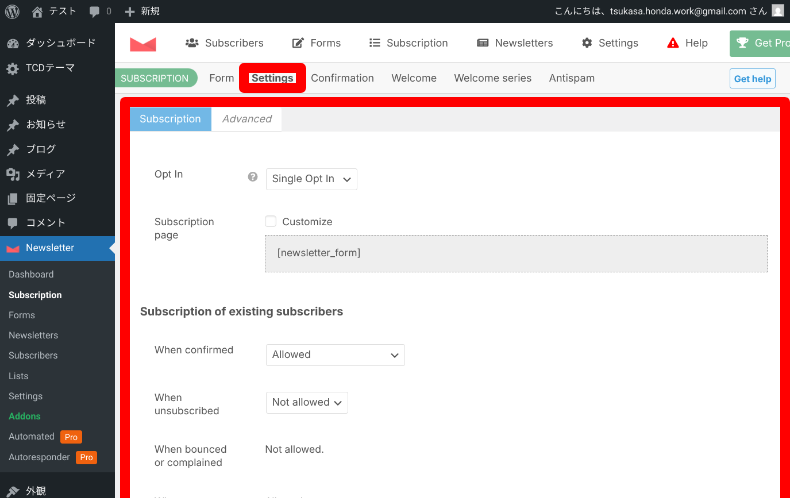Open the Subscription top menu
This screenshot has height=498, width=790.
pyautogui.click(x=408, y=43)
